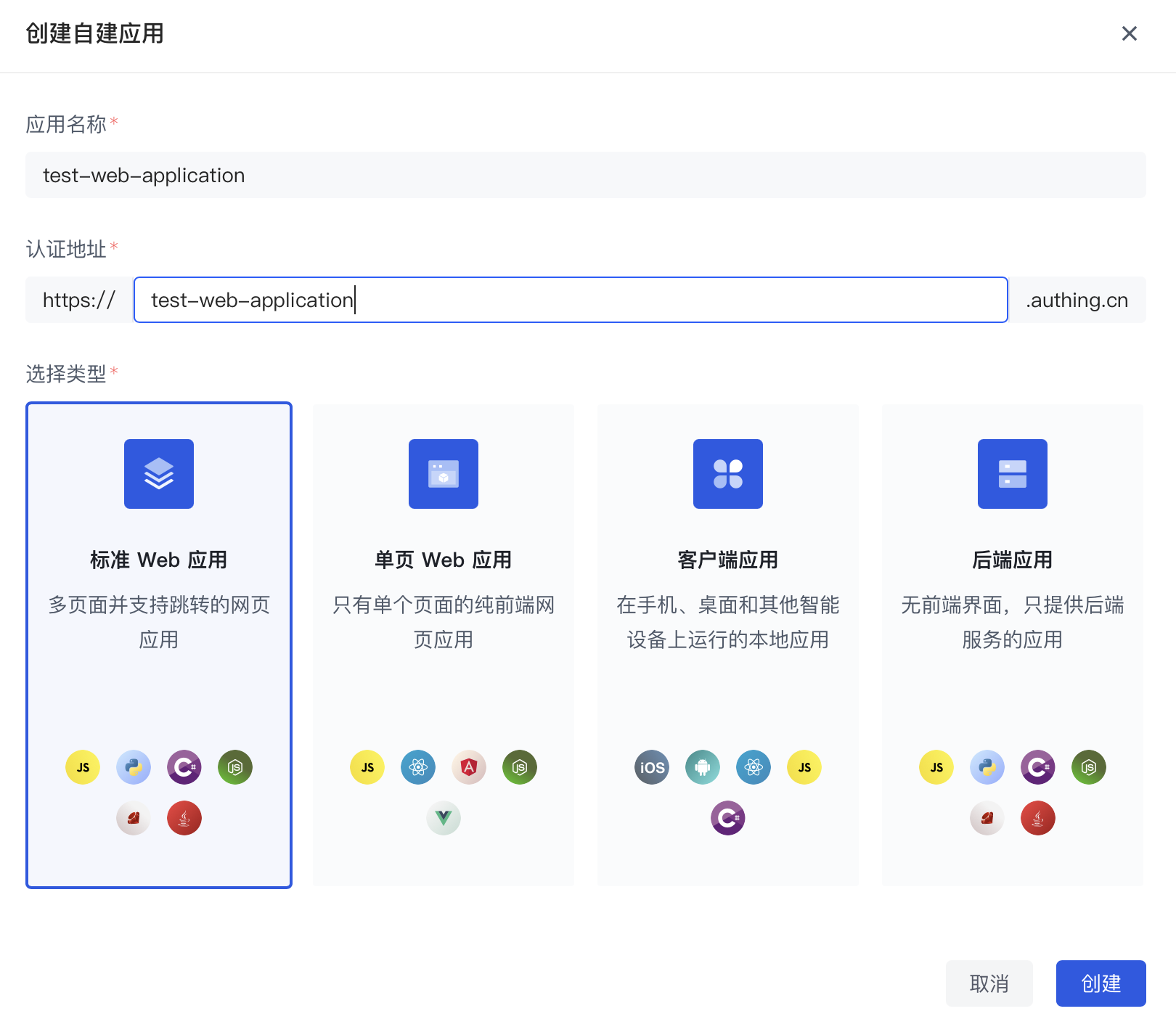
Task: Click the Vue icon under single-page app
Action: [444, 818]
